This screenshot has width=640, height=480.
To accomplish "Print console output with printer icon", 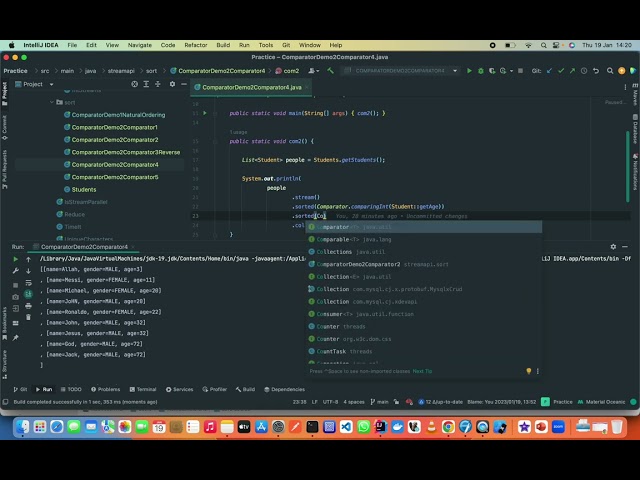I will tap(28, 306).
